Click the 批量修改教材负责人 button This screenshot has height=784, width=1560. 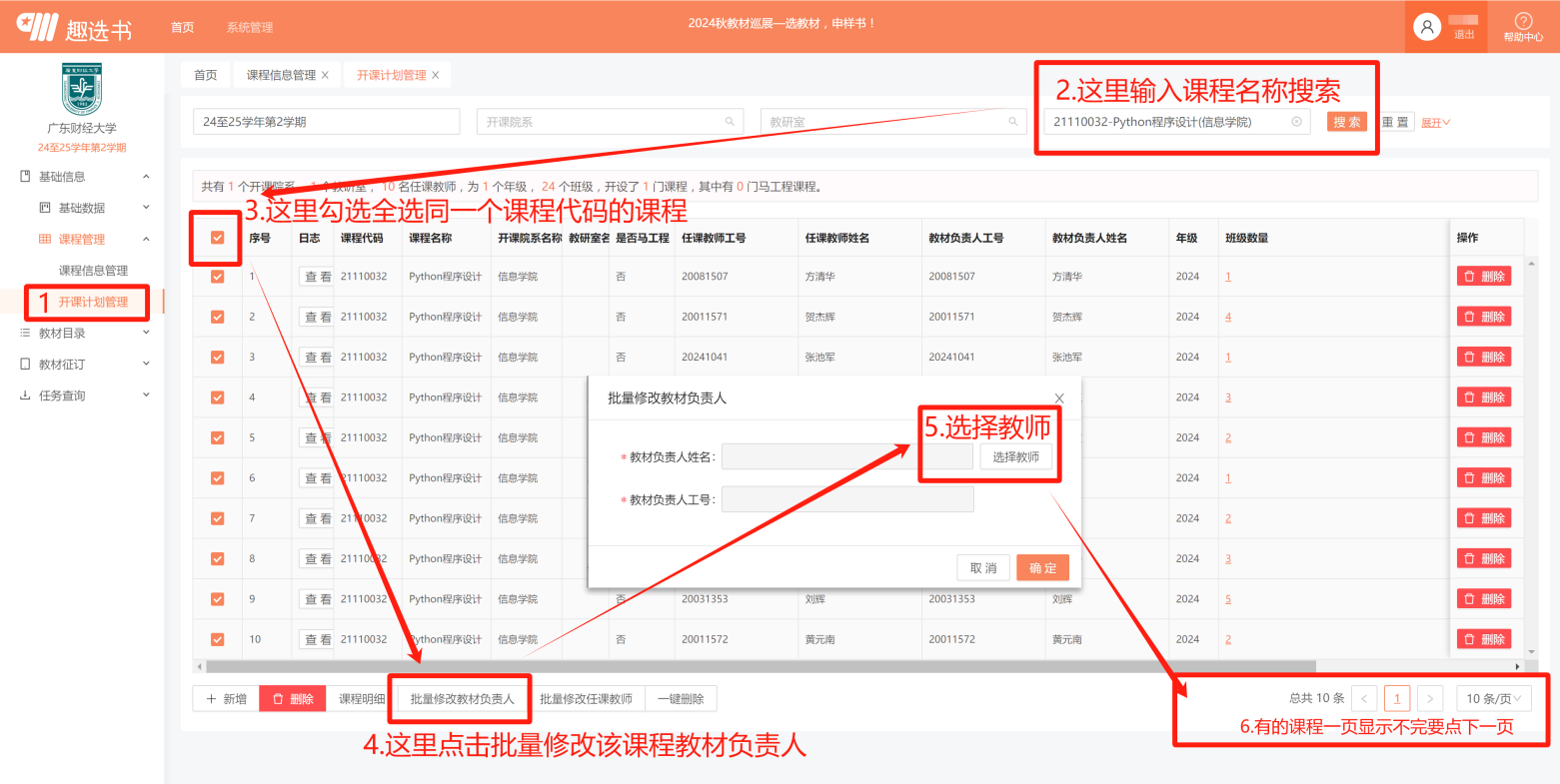pyautogui.click(x=462, y=699)
